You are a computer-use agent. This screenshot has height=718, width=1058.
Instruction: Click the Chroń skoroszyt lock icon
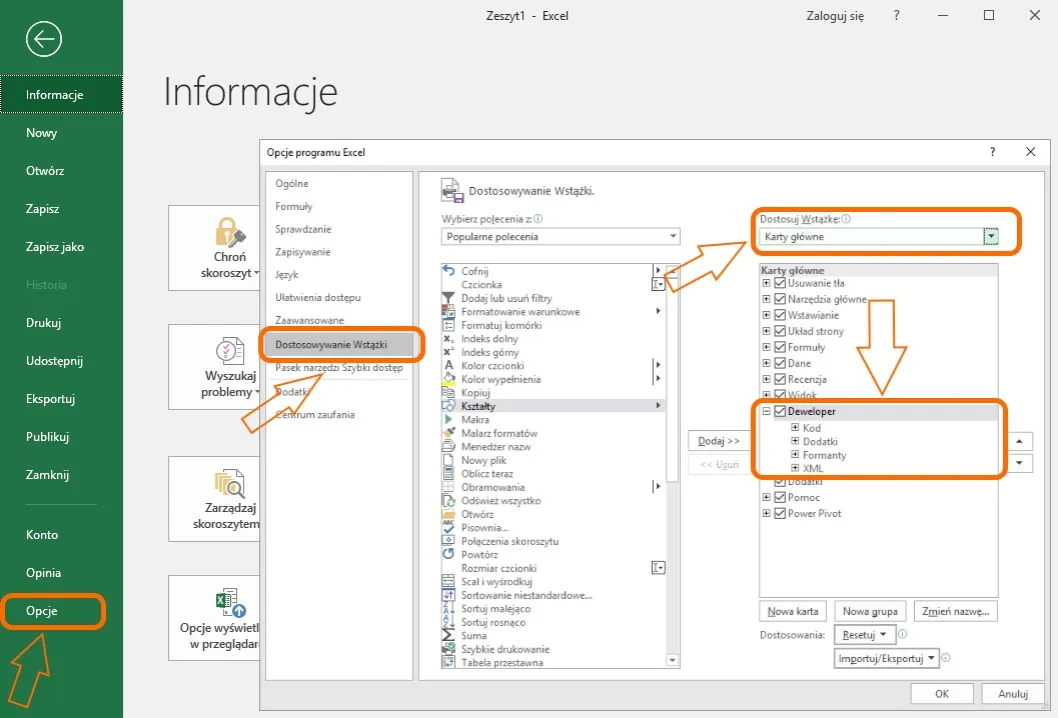(229, 233)
